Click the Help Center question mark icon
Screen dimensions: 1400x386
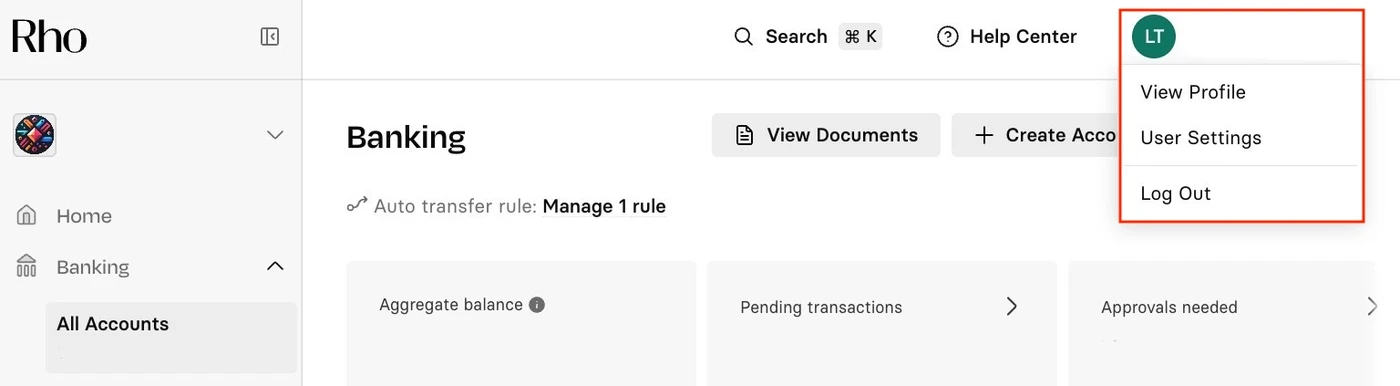(947, 37)
